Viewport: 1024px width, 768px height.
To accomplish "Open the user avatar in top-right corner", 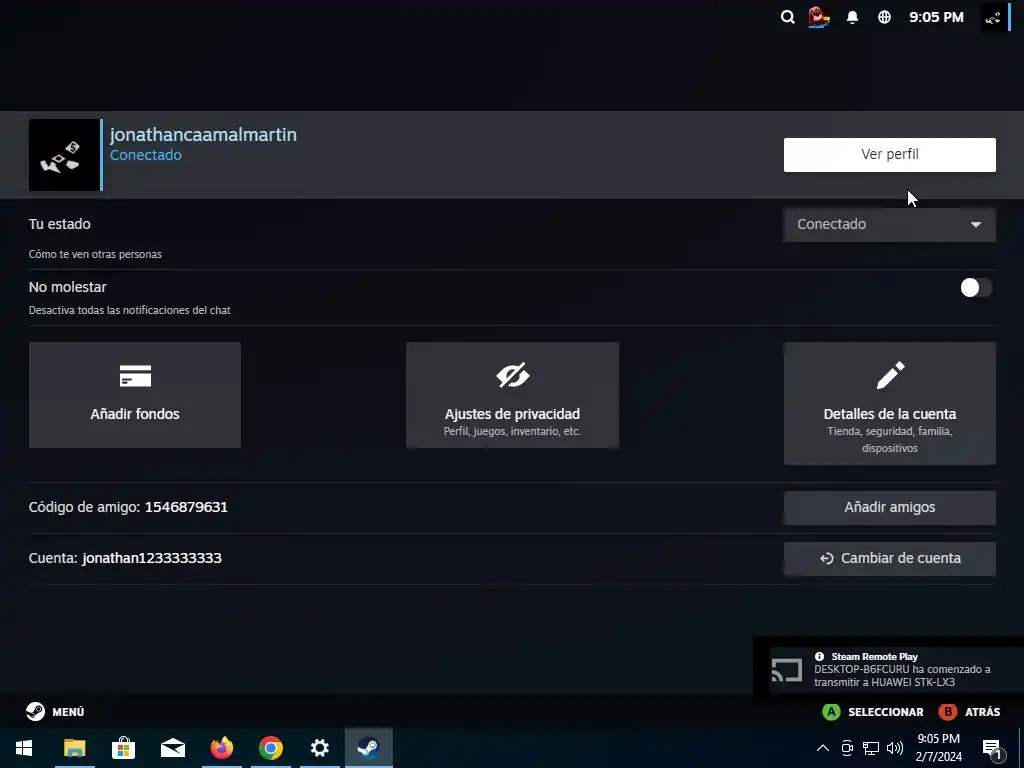I will [993, 18].
